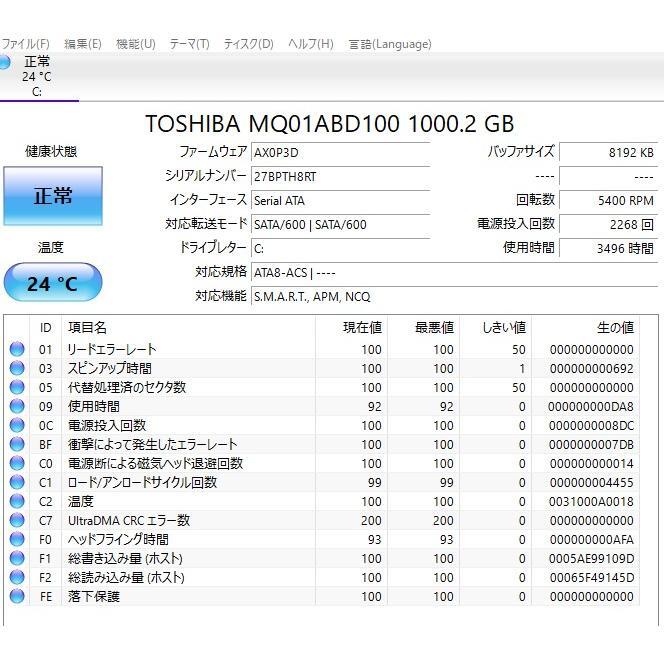Select attribute name ロード/アンロードサイクル回数
The image size is (664, 664).
click(x=142, y=482)
